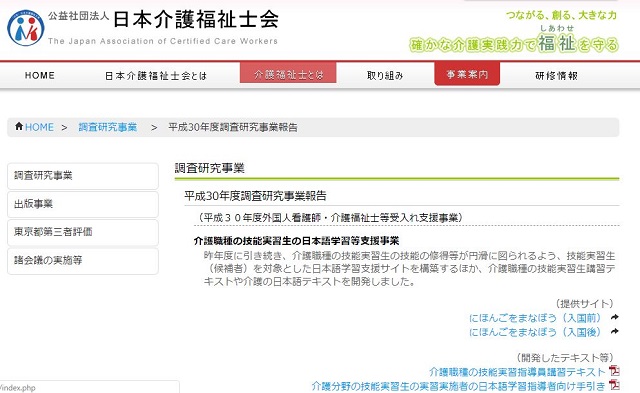The image size is (640, 393).
Task: Open the 日本語学習指導者向け手引き link
Action: coord(458,386)
